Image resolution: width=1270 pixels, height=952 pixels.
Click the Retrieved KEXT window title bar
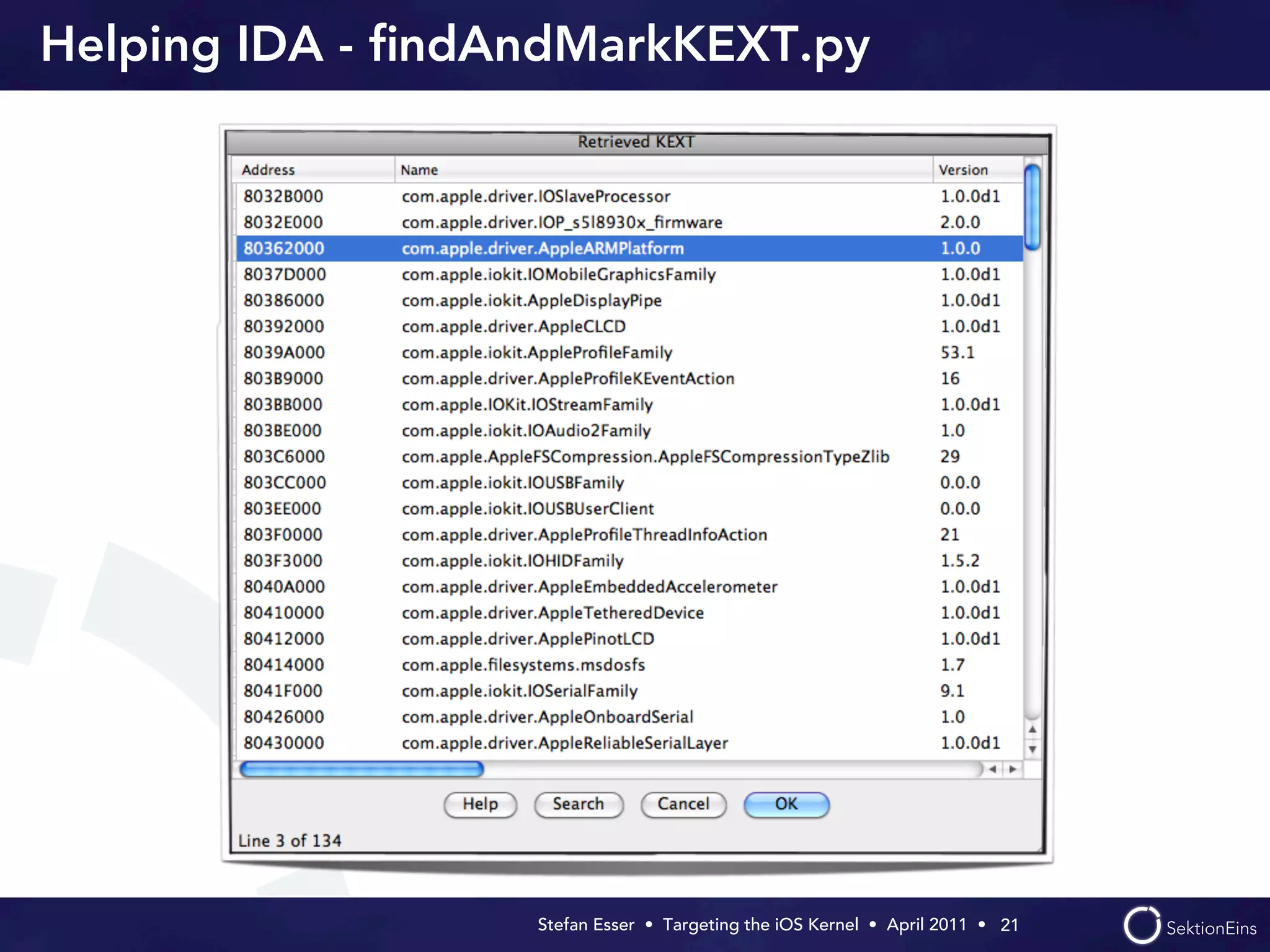pyautogui.click(x=636, y=143)
